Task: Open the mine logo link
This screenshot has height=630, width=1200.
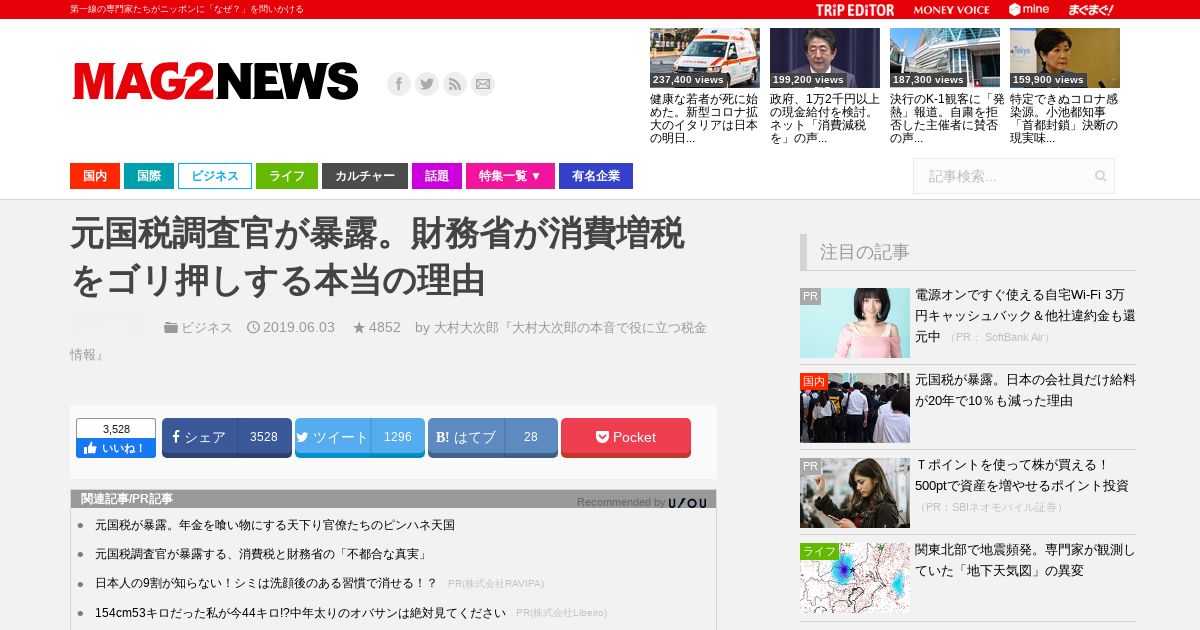Action: [x=1029, y=10]
